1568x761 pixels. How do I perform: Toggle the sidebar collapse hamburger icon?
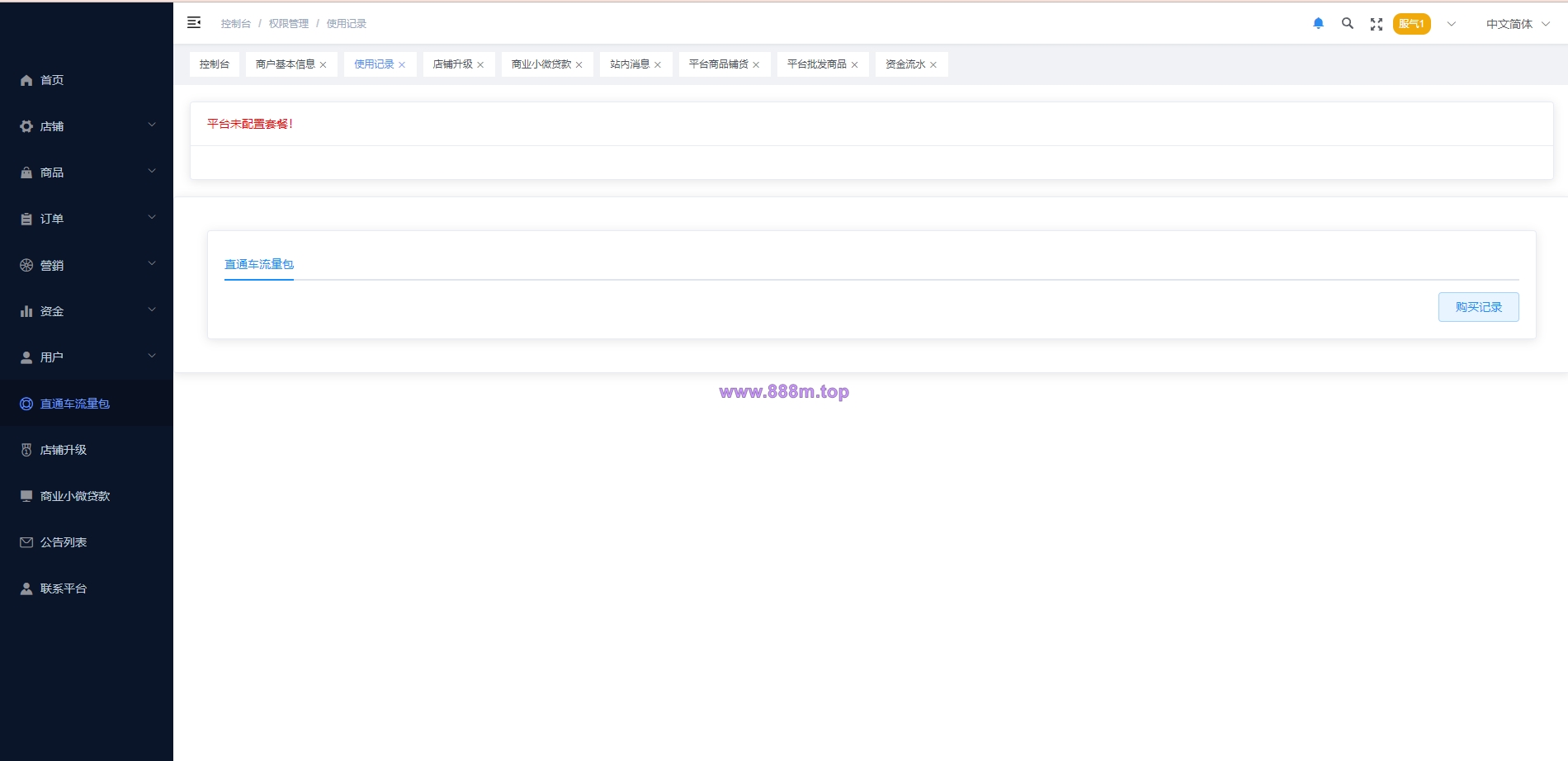194,23
